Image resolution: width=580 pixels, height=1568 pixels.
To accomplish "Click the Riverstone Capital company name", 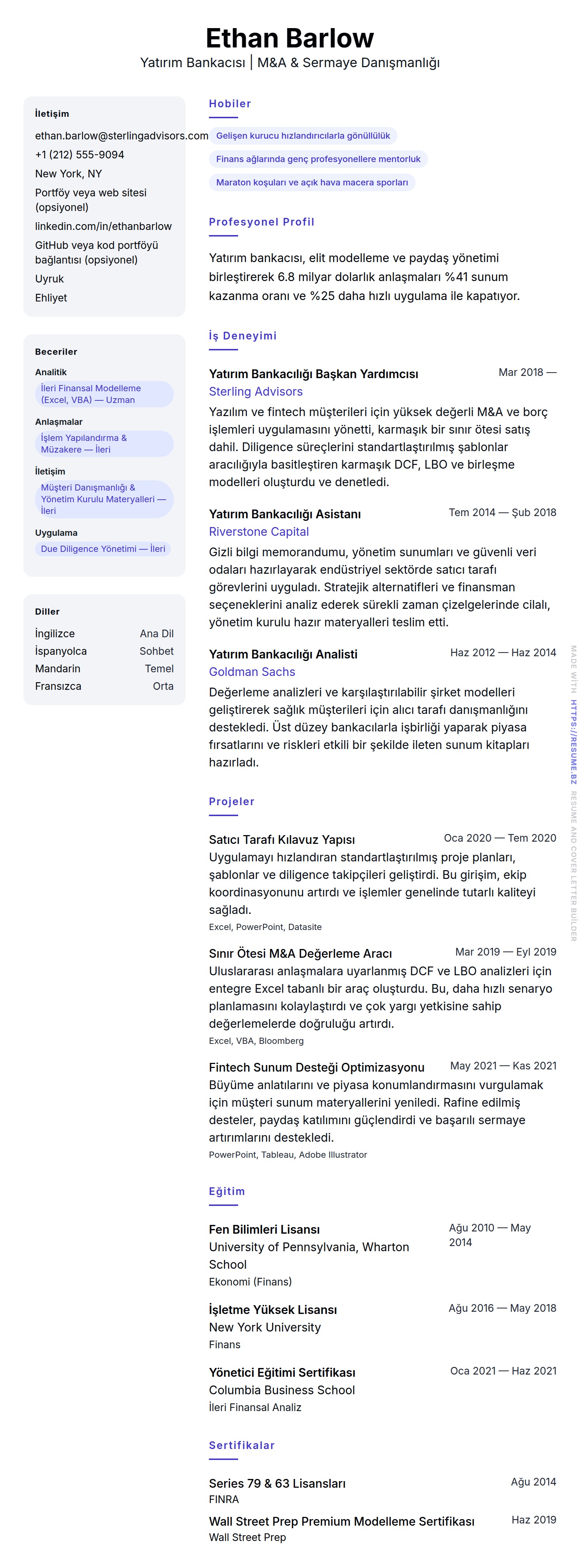I will click(x=258, y=531).
